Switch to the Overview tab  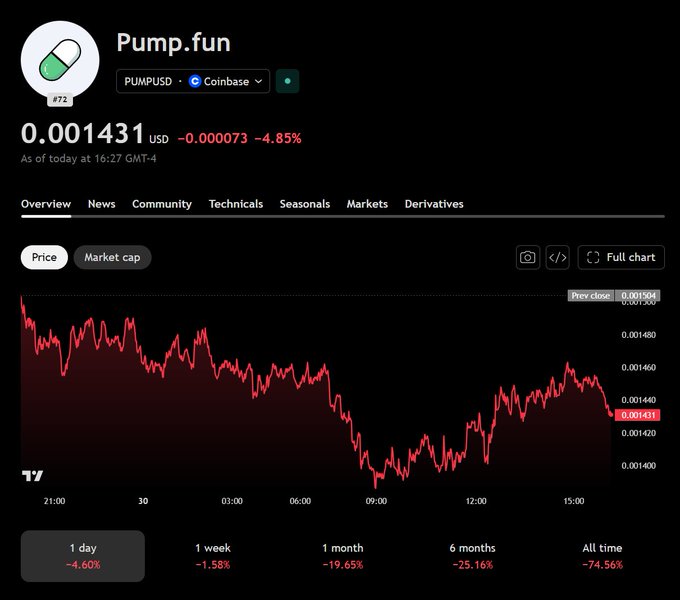(x=46, y=204)
